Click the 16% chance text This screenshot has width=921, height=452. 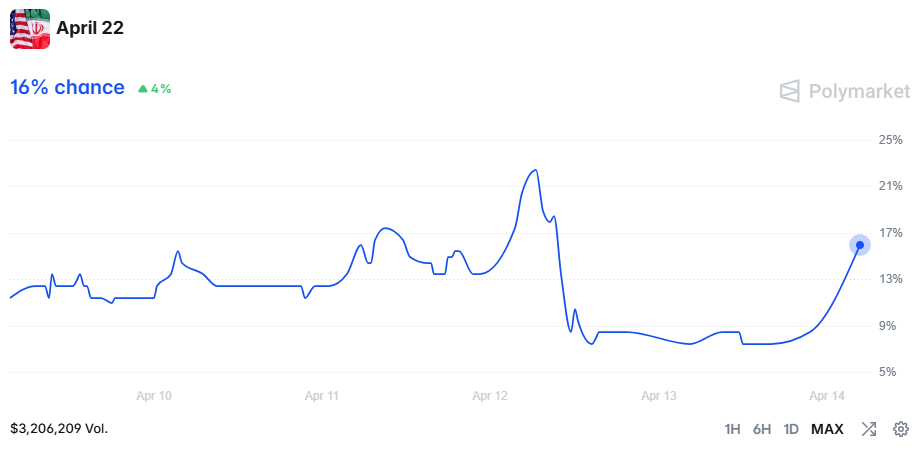[67, 88]
